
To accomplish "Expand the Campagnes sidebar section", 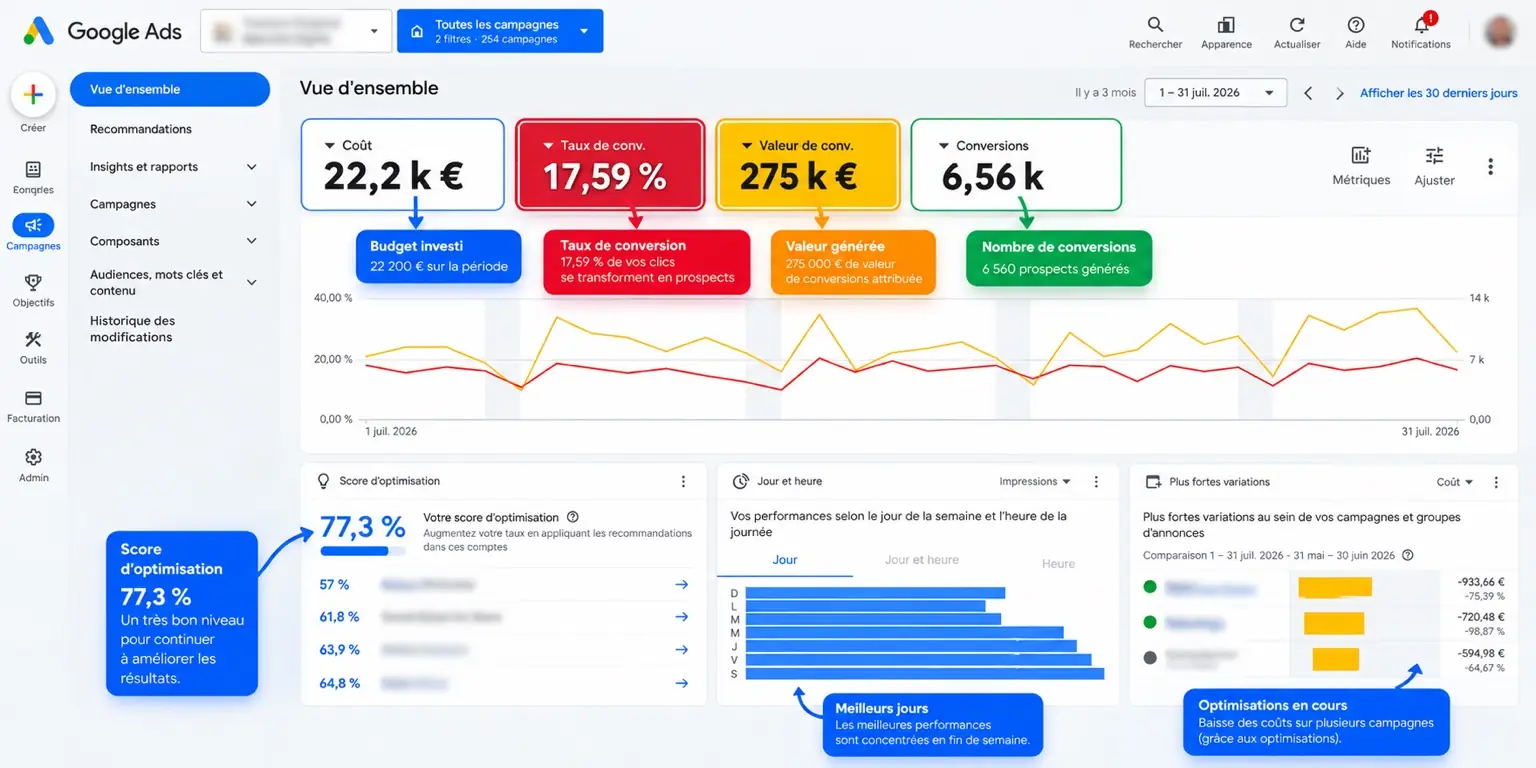I will pos(252,204).
